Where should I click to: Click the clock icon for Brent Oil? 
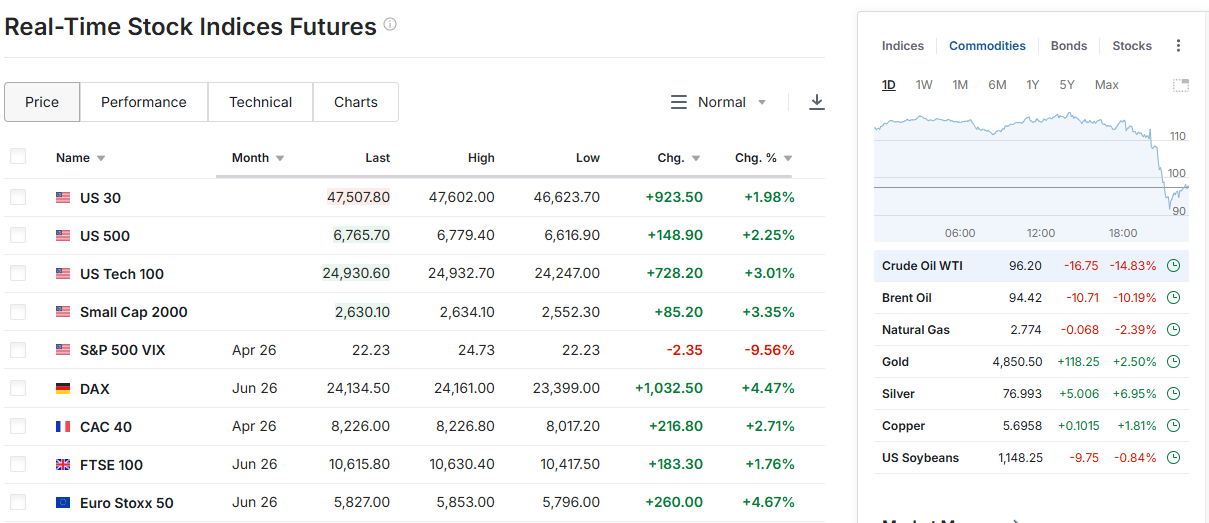[x=1174, y=298]
